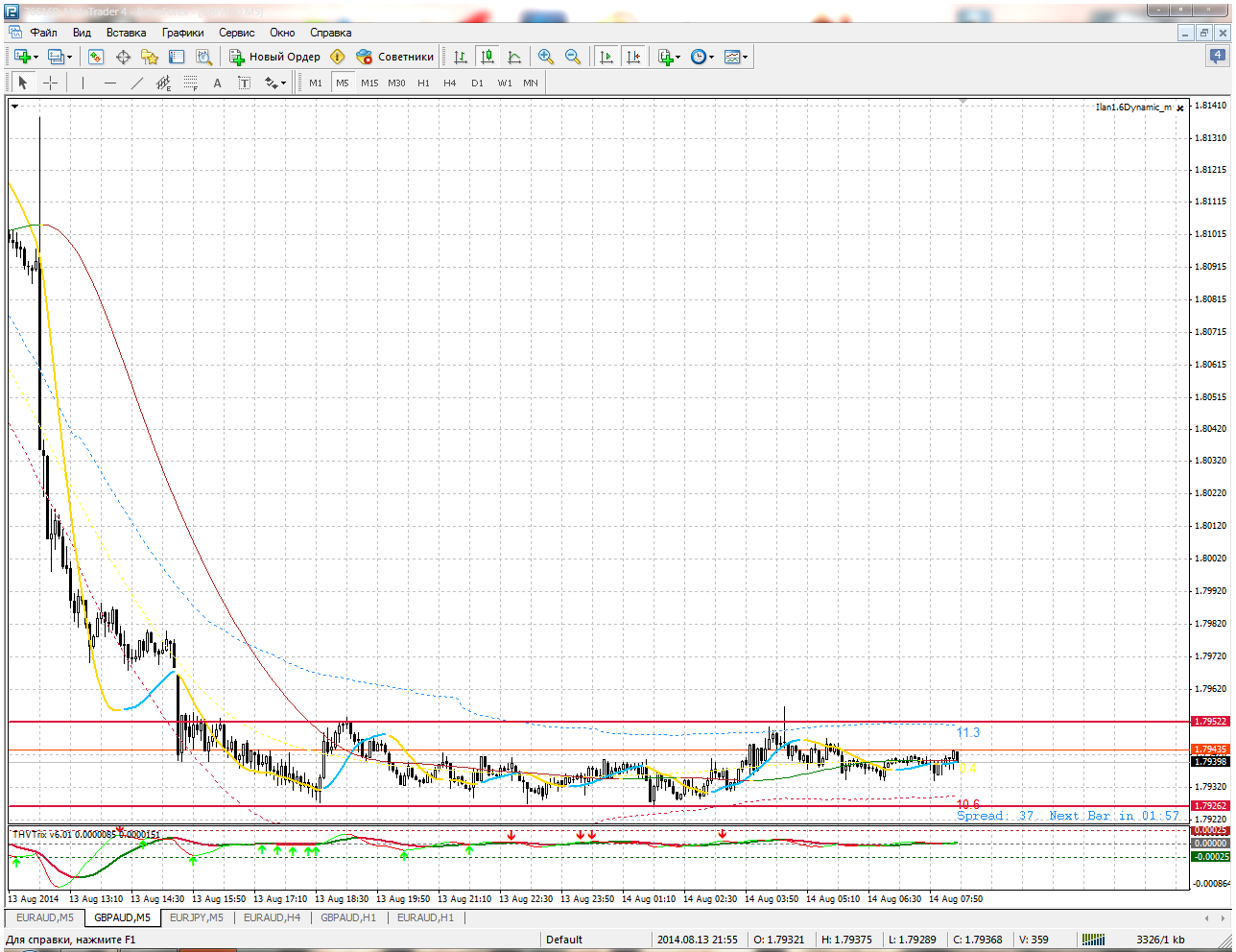Open the Окно menu
The width and height of the screenshot is (1236, 952).
(x=282, y=33)
